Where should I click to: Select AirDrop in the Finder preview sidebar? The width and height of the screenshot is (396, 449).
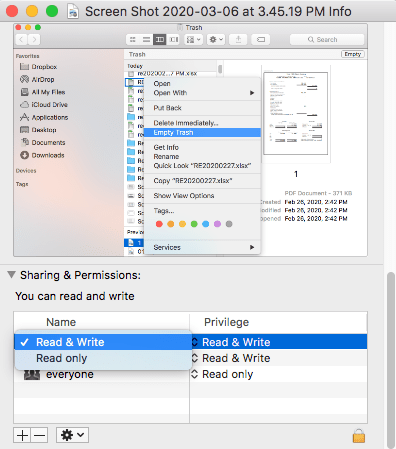37,79
